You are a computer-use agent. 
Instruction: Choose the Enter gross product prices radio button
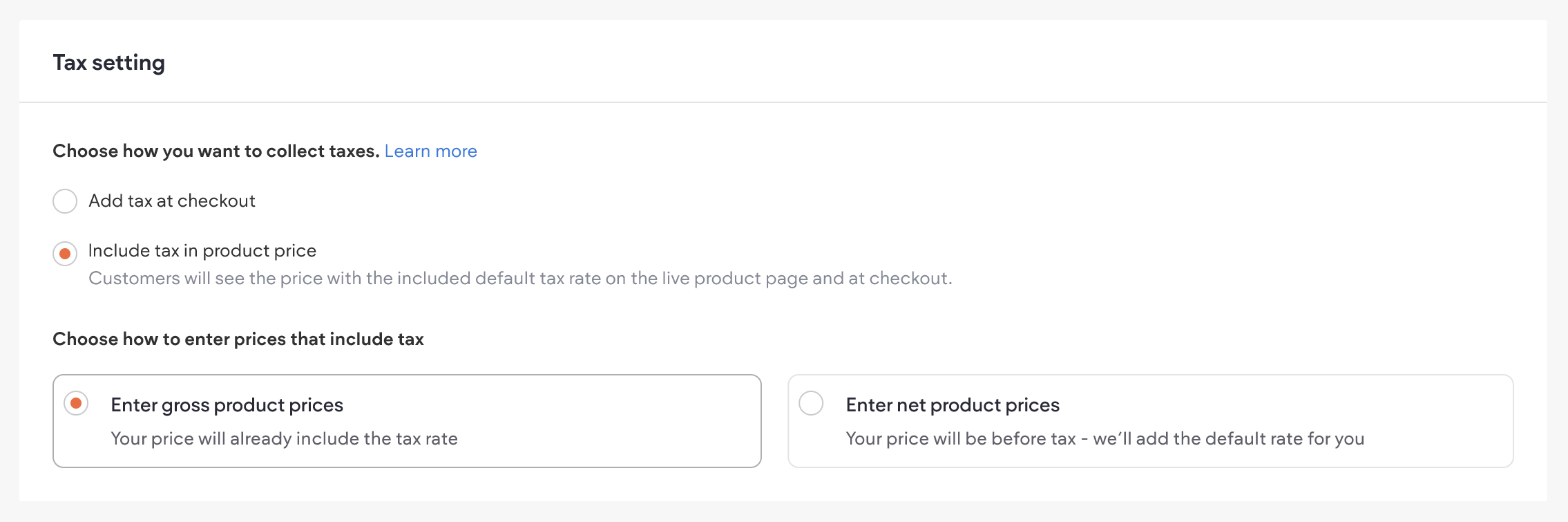[x=76, y=403]
